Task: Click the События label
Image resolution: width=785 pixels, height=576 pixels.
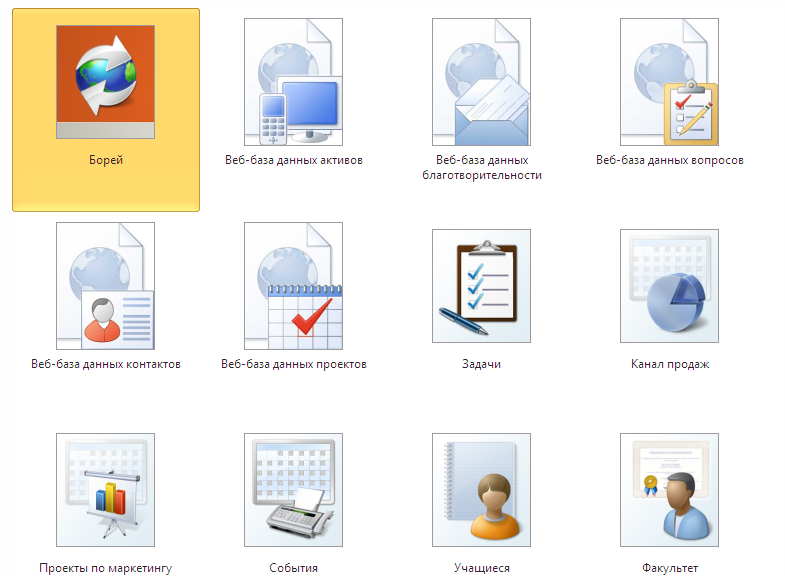Action: (x=293, y=568)
